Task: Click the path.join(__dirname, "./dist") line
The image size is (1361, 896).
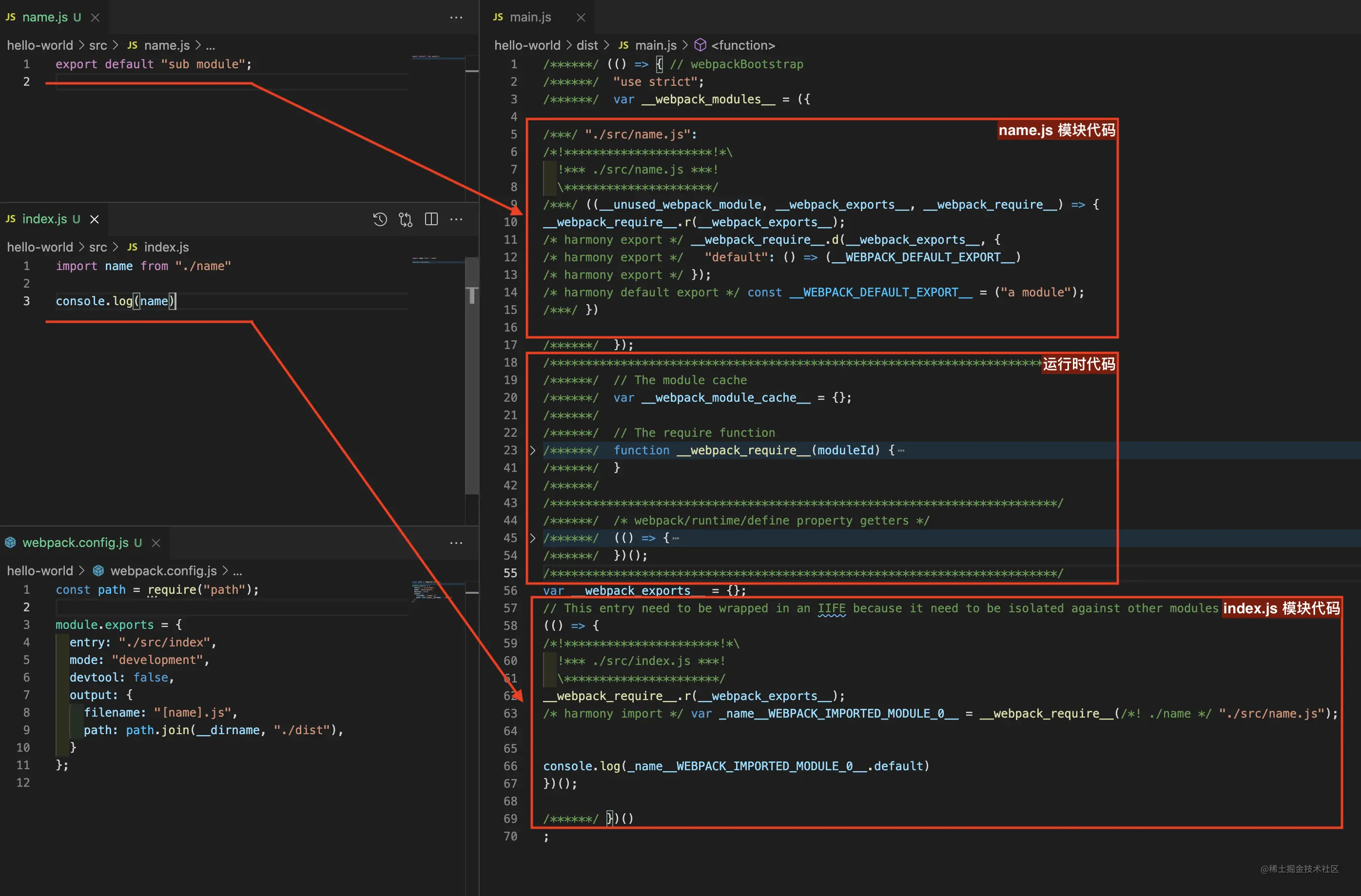Action: 214,730
